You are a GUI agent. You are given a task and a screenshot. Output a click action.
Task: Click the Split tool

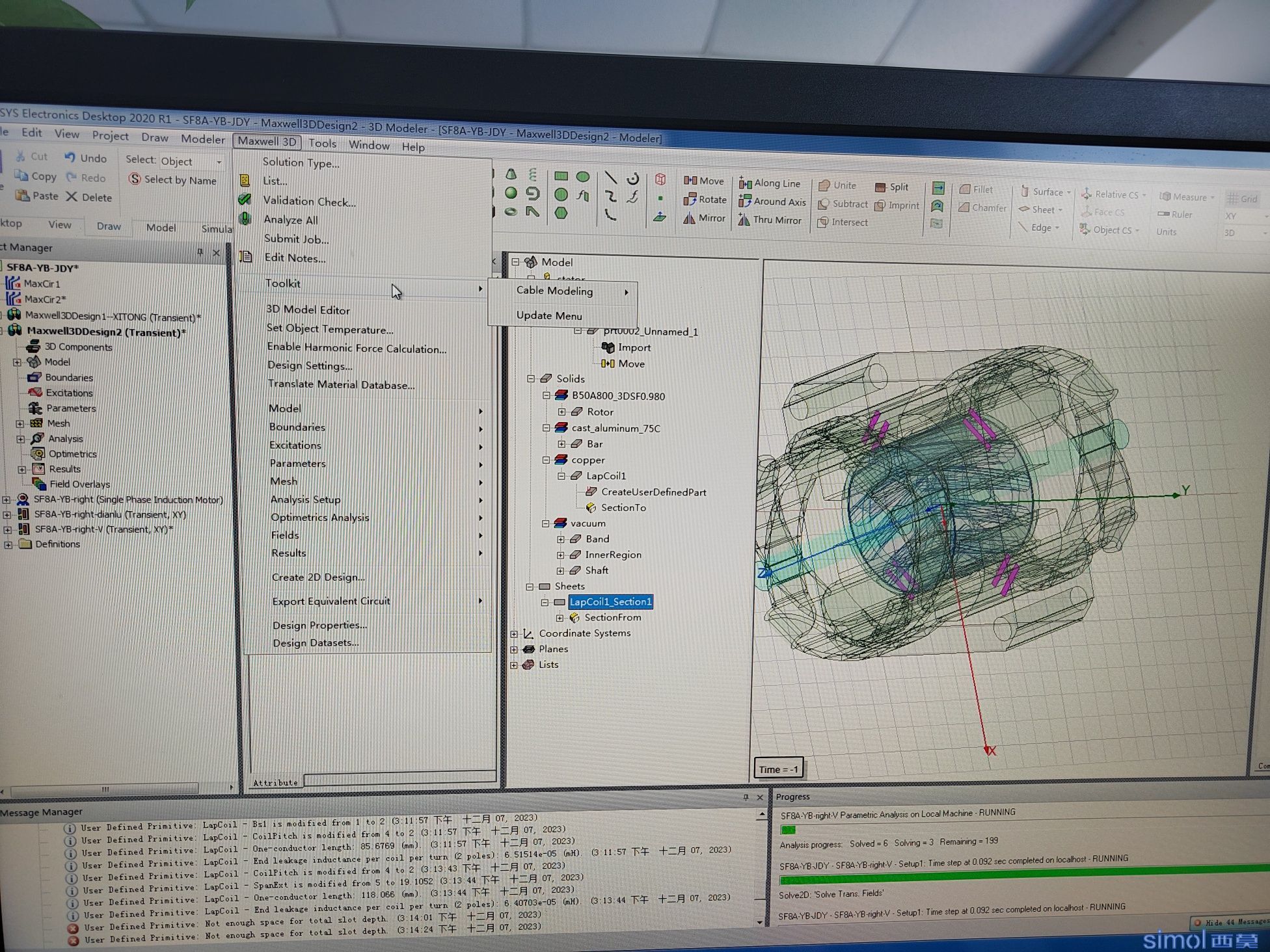891,187
